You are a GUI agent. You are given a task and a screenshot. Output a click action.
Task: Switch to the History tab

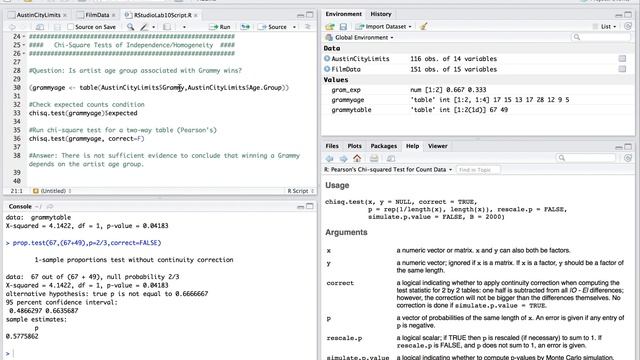click(x=381, y=14)
